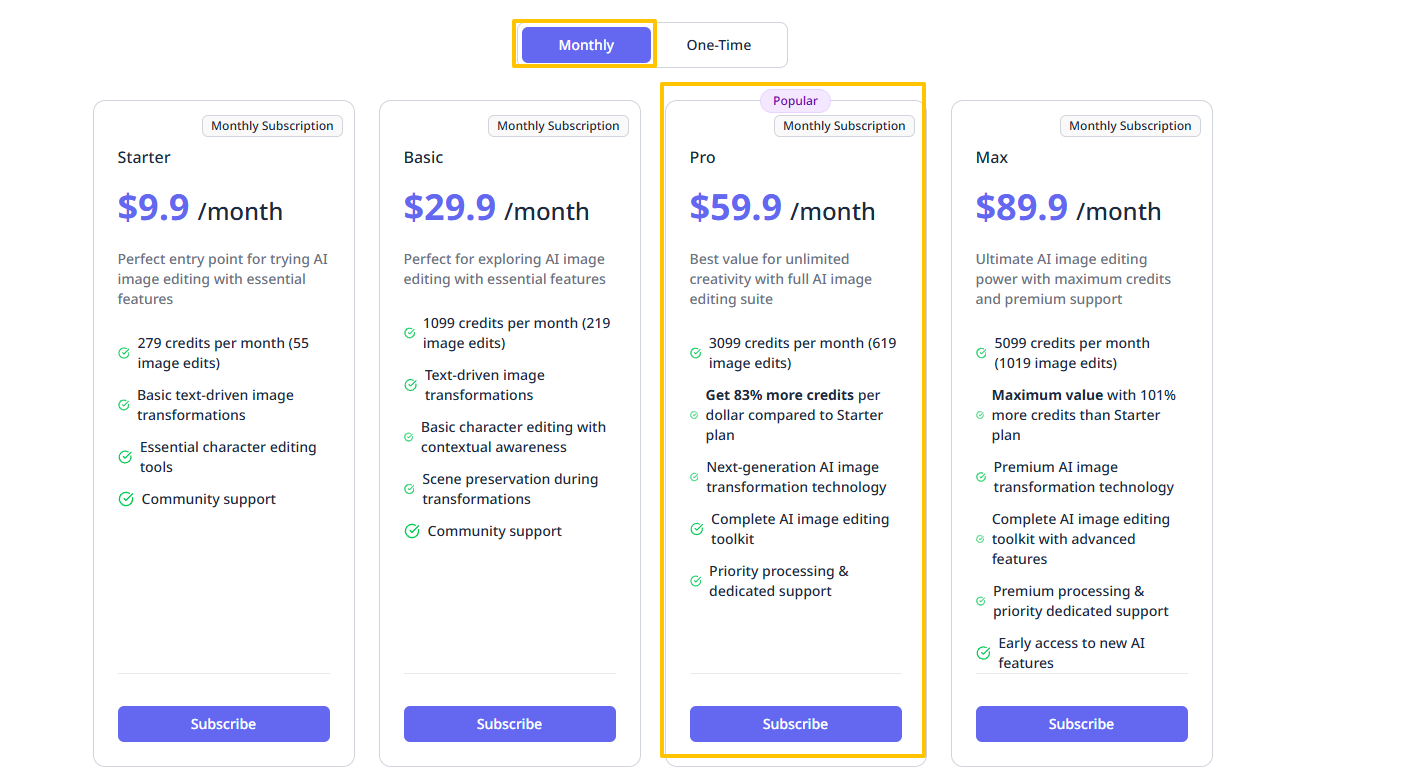
Task: Switch to the One-Time billing tab
Action: (x=719, y=45)
